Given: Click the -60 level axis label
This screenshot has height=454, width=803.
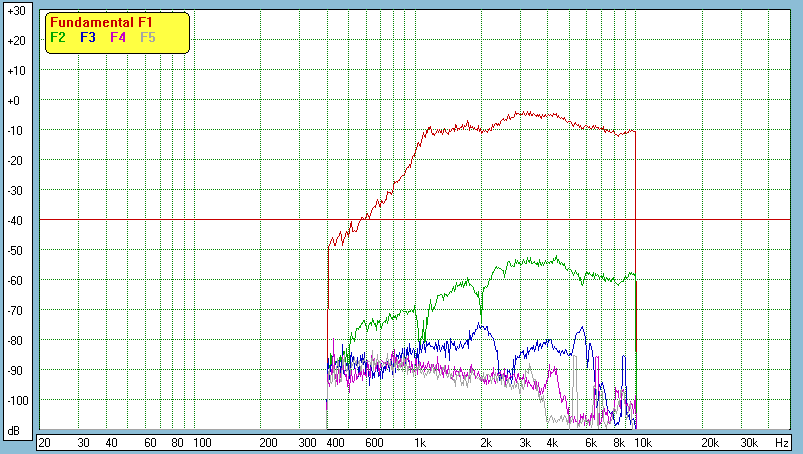Looking at the screenshot, I should pos(15,280).
